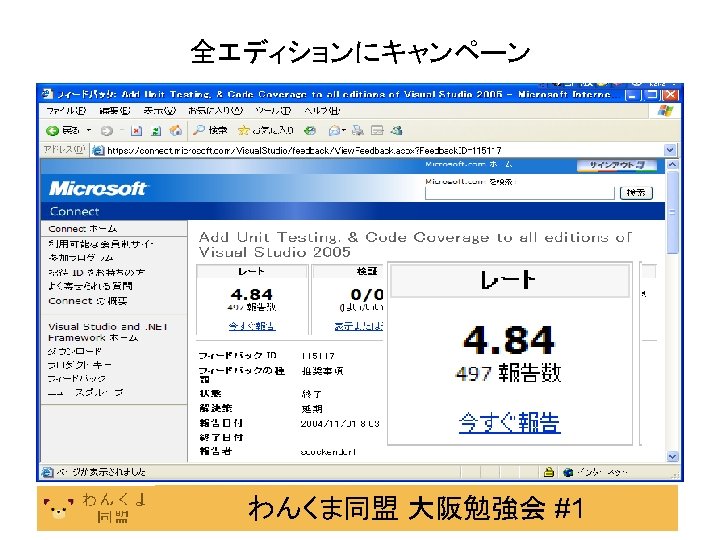This screenshot has width=720, height=540.
Task: Open the Forward button history dropdown arrow
Action: pos(122,131)
